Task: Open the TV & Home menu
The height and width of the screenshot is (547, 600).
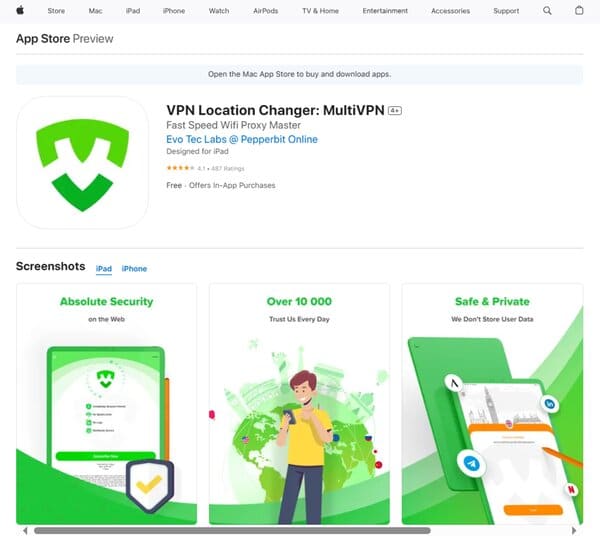Action: click(x=320, y=11)
